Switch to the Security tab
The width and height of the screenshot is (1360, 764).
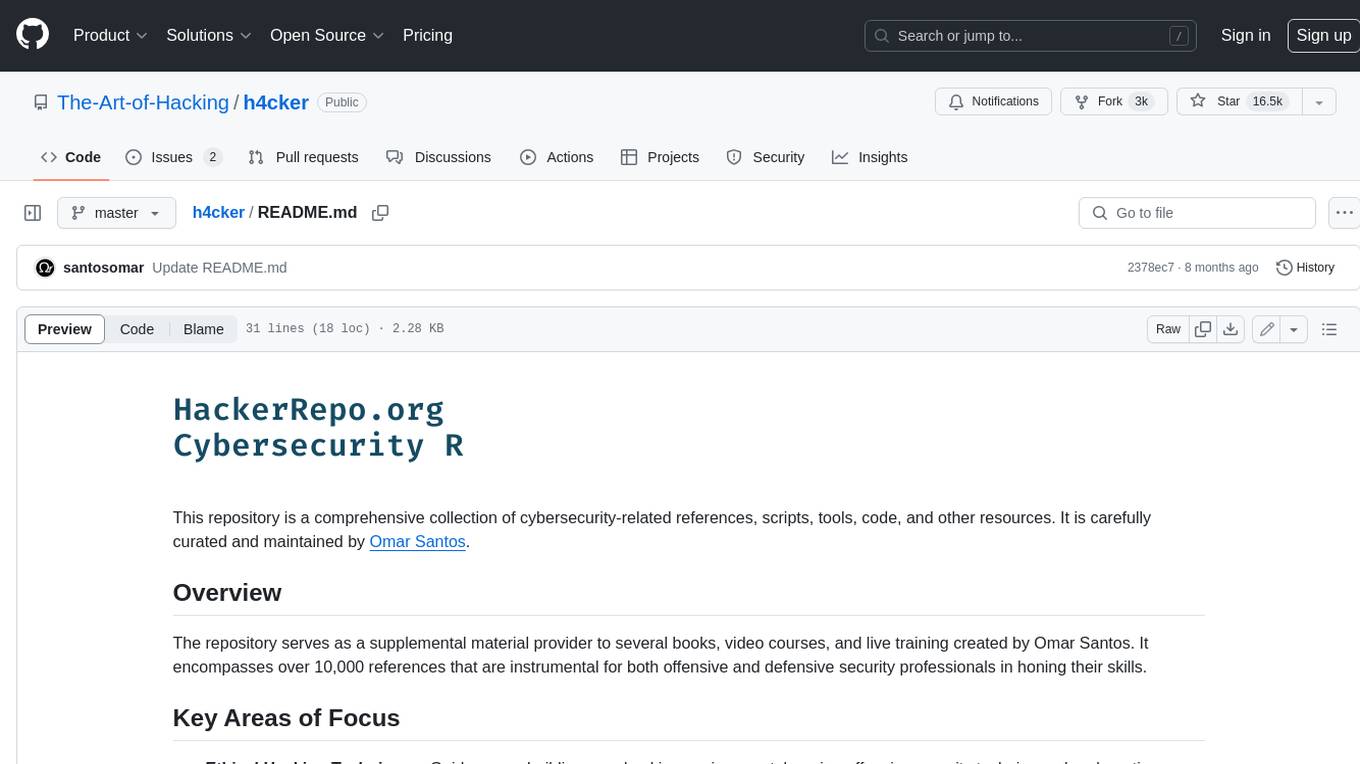(x=765, y=157)
